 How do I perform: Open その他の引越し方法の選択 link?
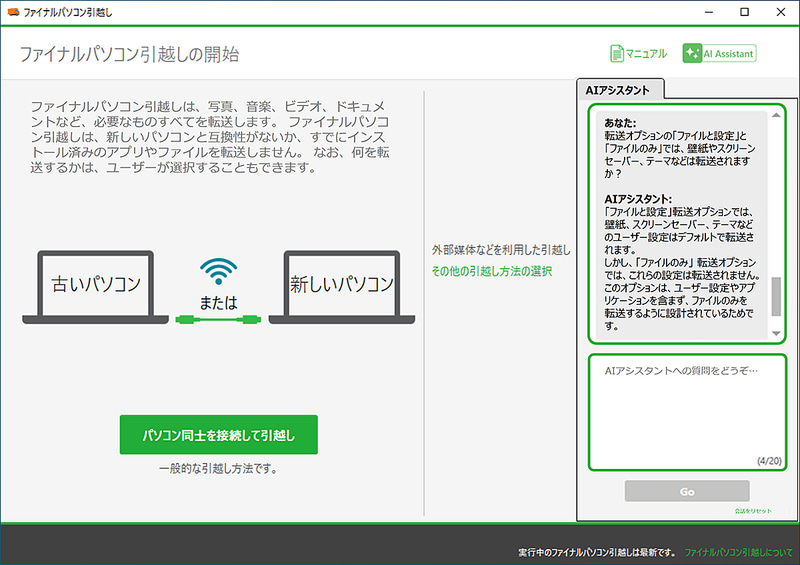click(x=492, y=271)
